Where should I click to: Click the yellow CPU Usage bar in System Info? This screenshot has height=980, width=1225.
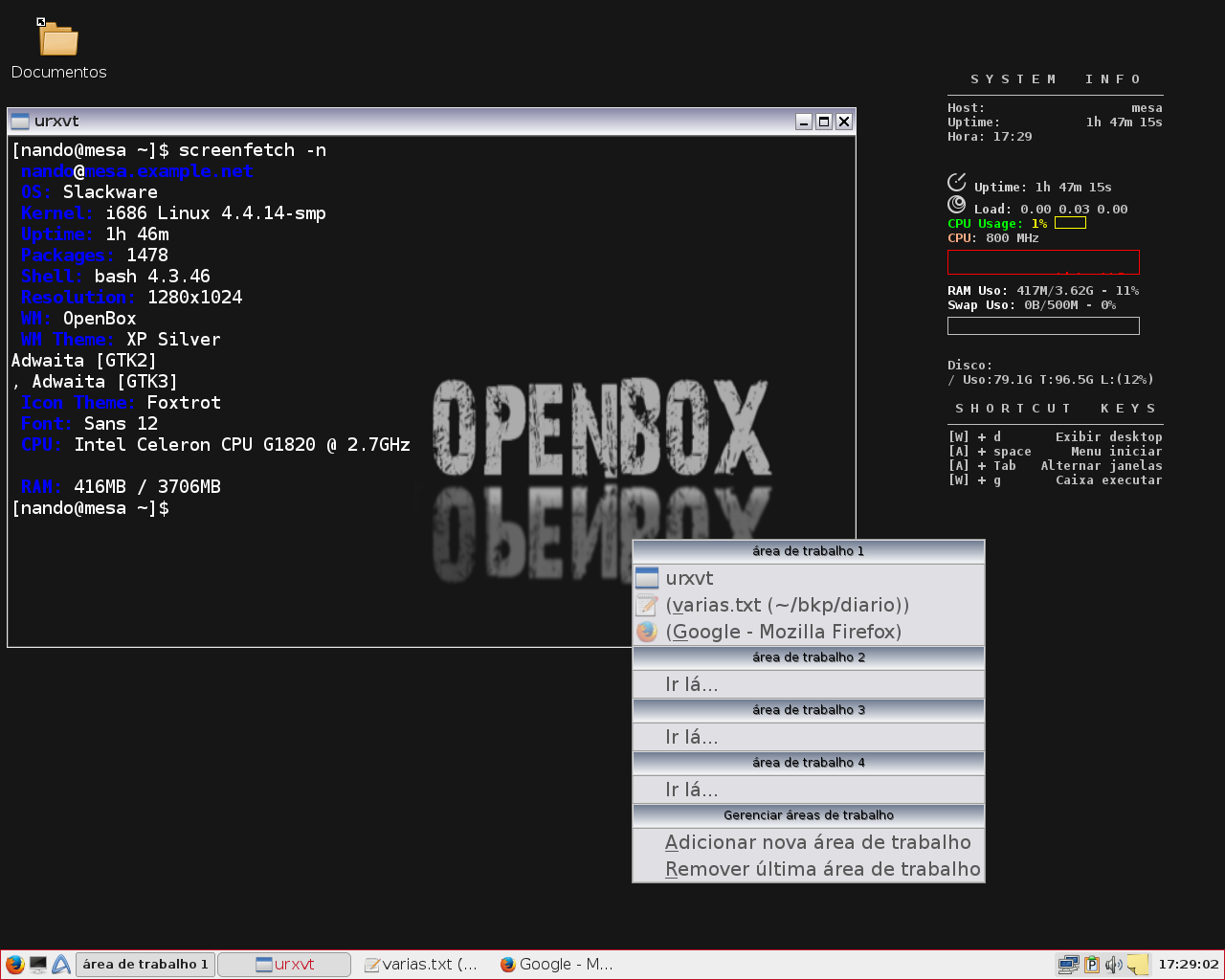point(1070,223)
